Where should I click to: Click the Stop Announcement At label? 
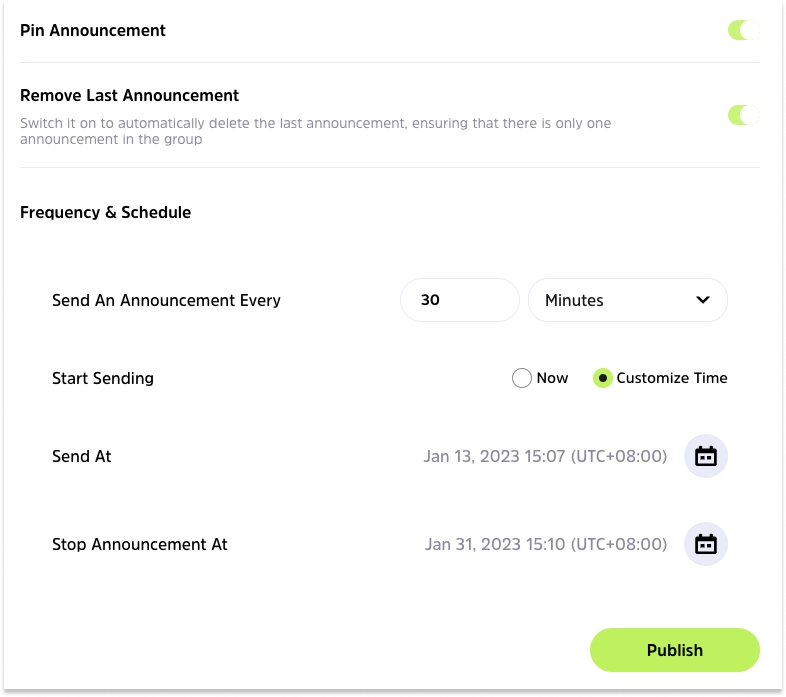tap(140, 544)
